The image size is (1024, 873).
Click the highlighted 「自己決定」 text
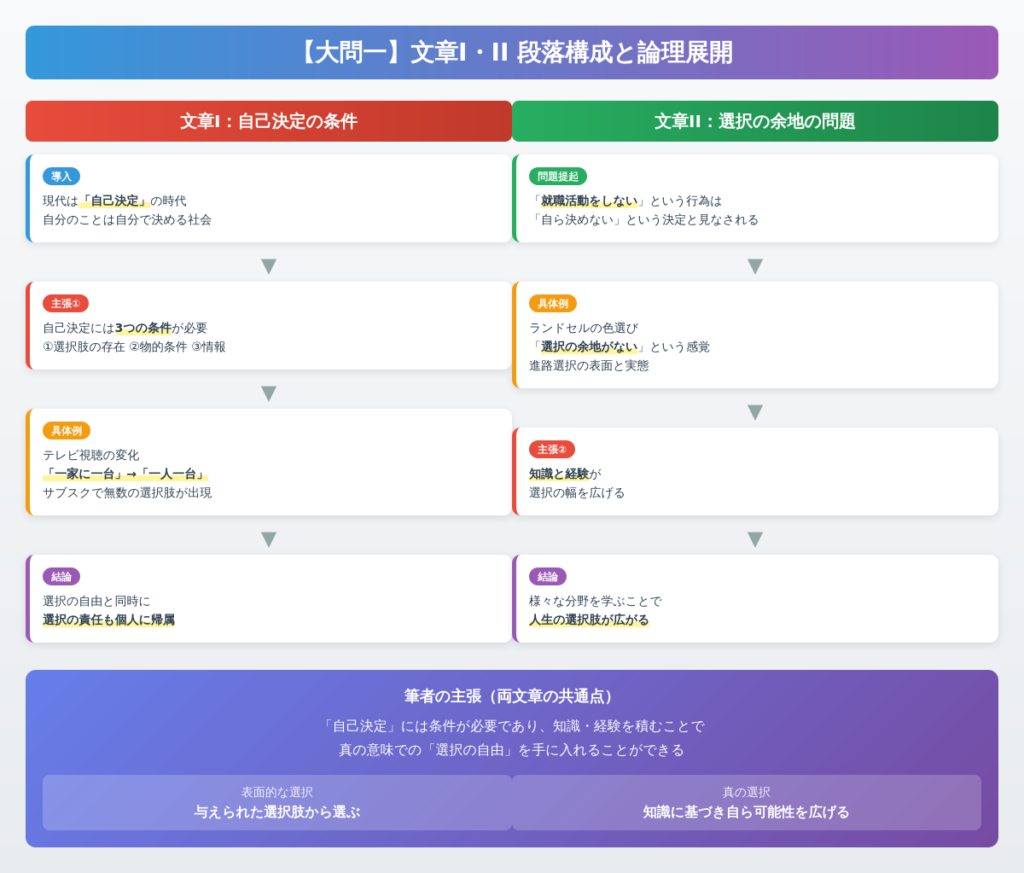114,200
